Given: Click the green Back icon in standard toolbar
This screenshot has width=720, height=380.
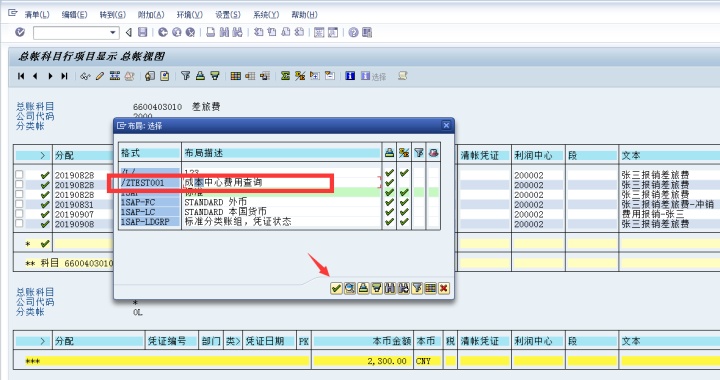Looking at the screenshot, I should tap(163, 32).
